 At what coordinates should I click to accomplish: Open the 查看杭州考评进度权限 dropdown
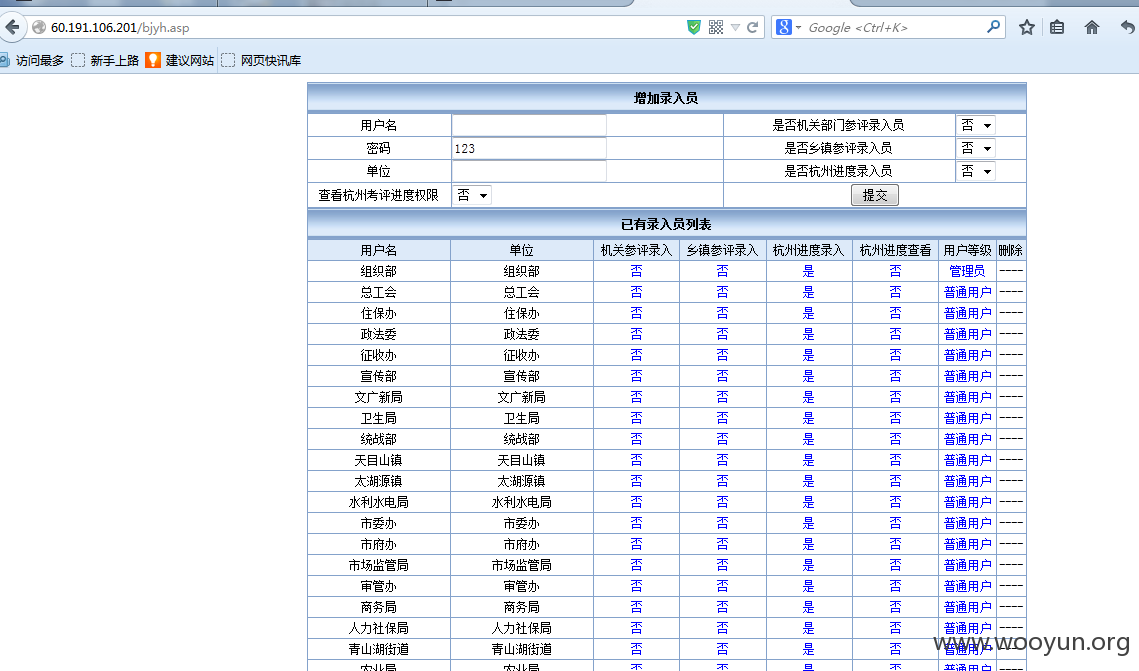pyautogui.click(x=472, y=195)
